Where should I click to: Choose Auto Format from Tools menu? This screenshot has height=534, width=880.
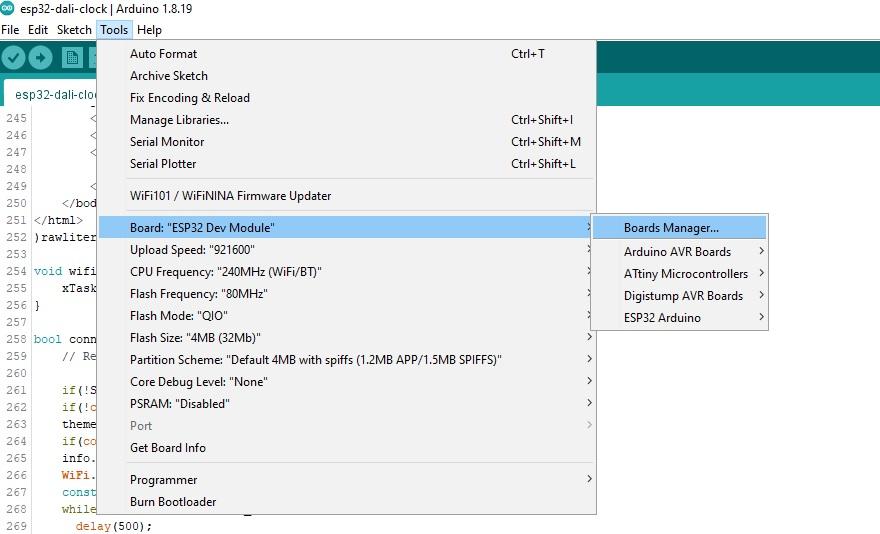coord(345,54)
